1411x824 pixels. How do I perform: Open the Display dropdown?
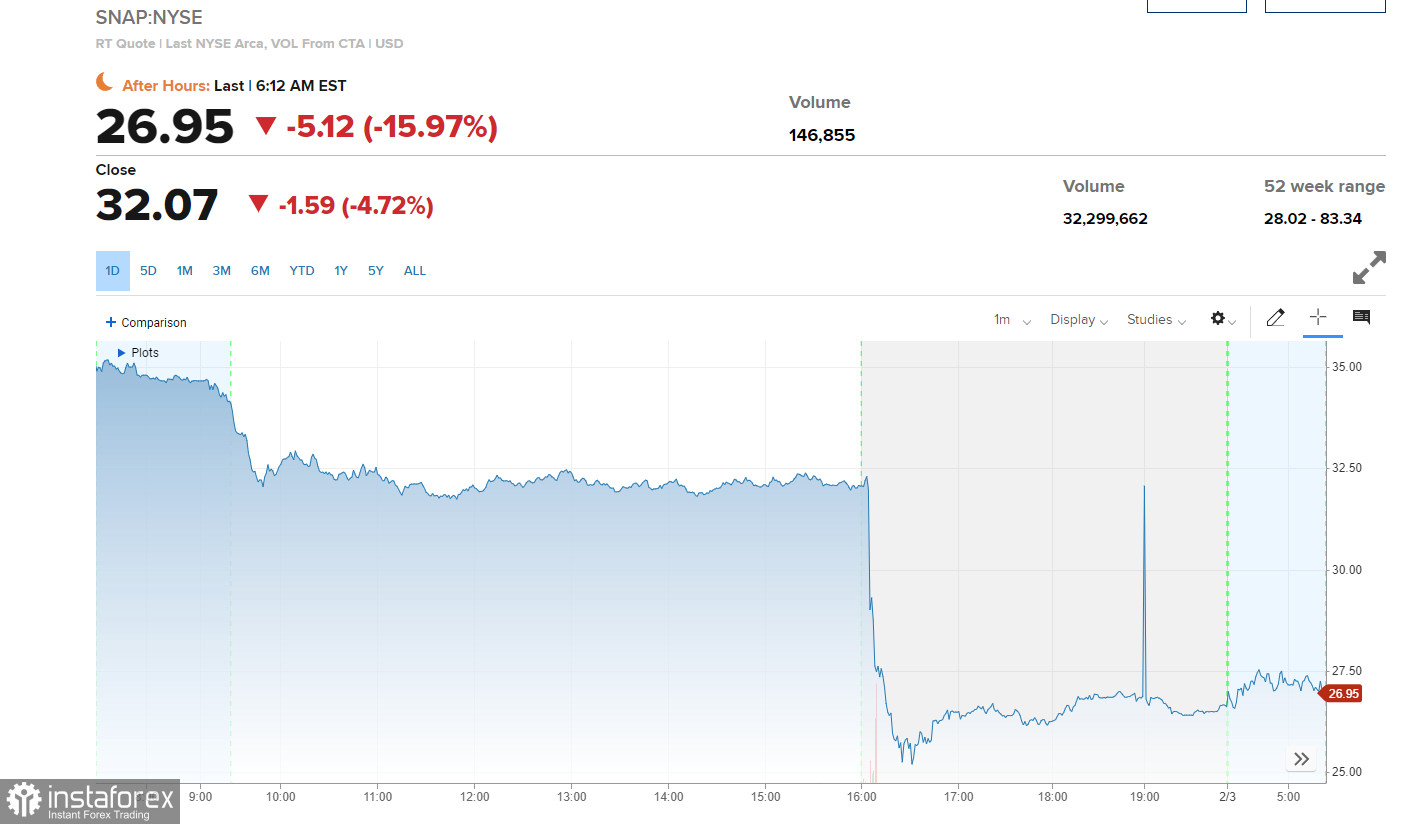pos(1078,320)
